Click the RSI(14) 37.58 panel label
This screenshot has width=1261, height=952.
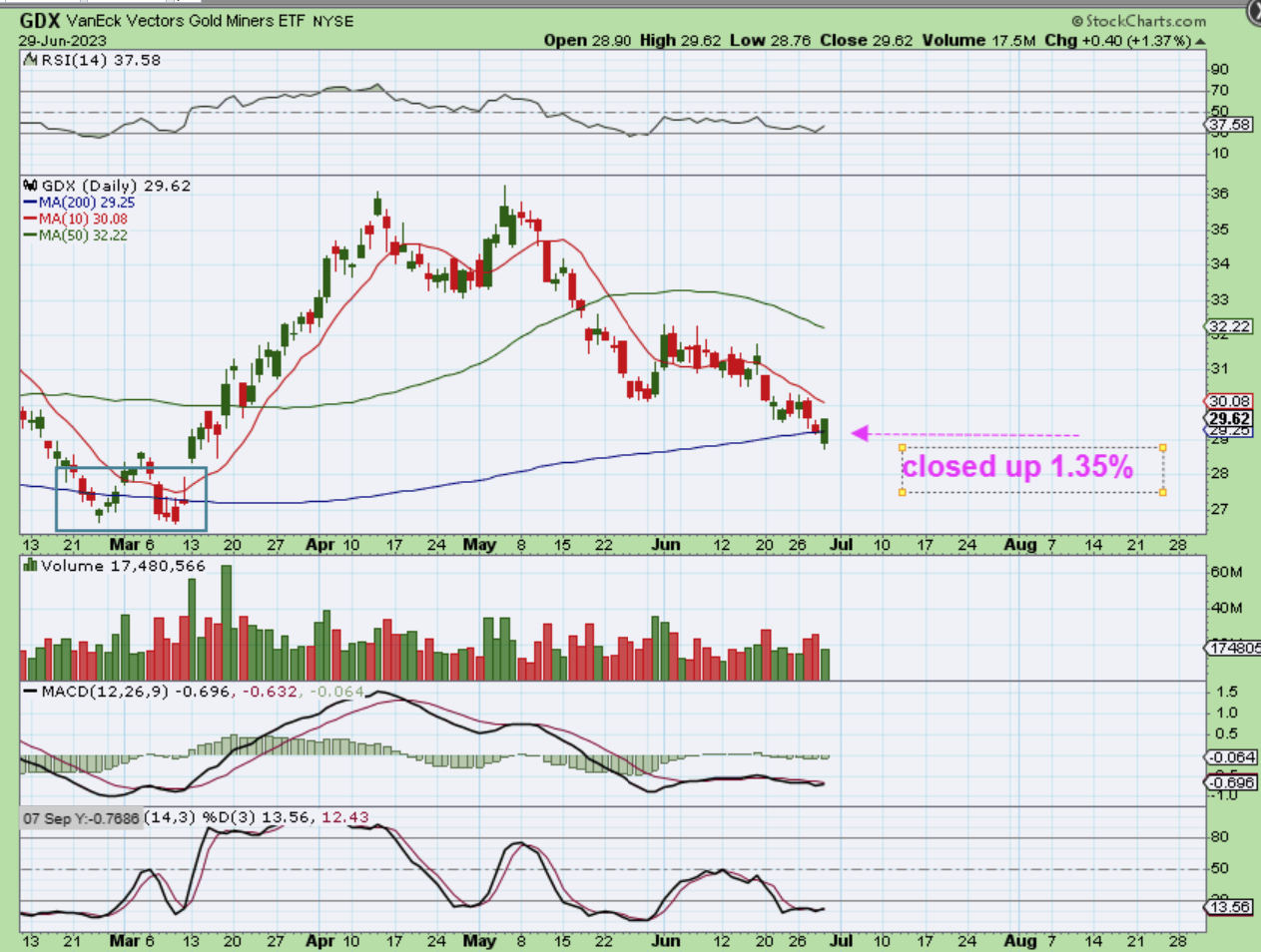point(100,60)
